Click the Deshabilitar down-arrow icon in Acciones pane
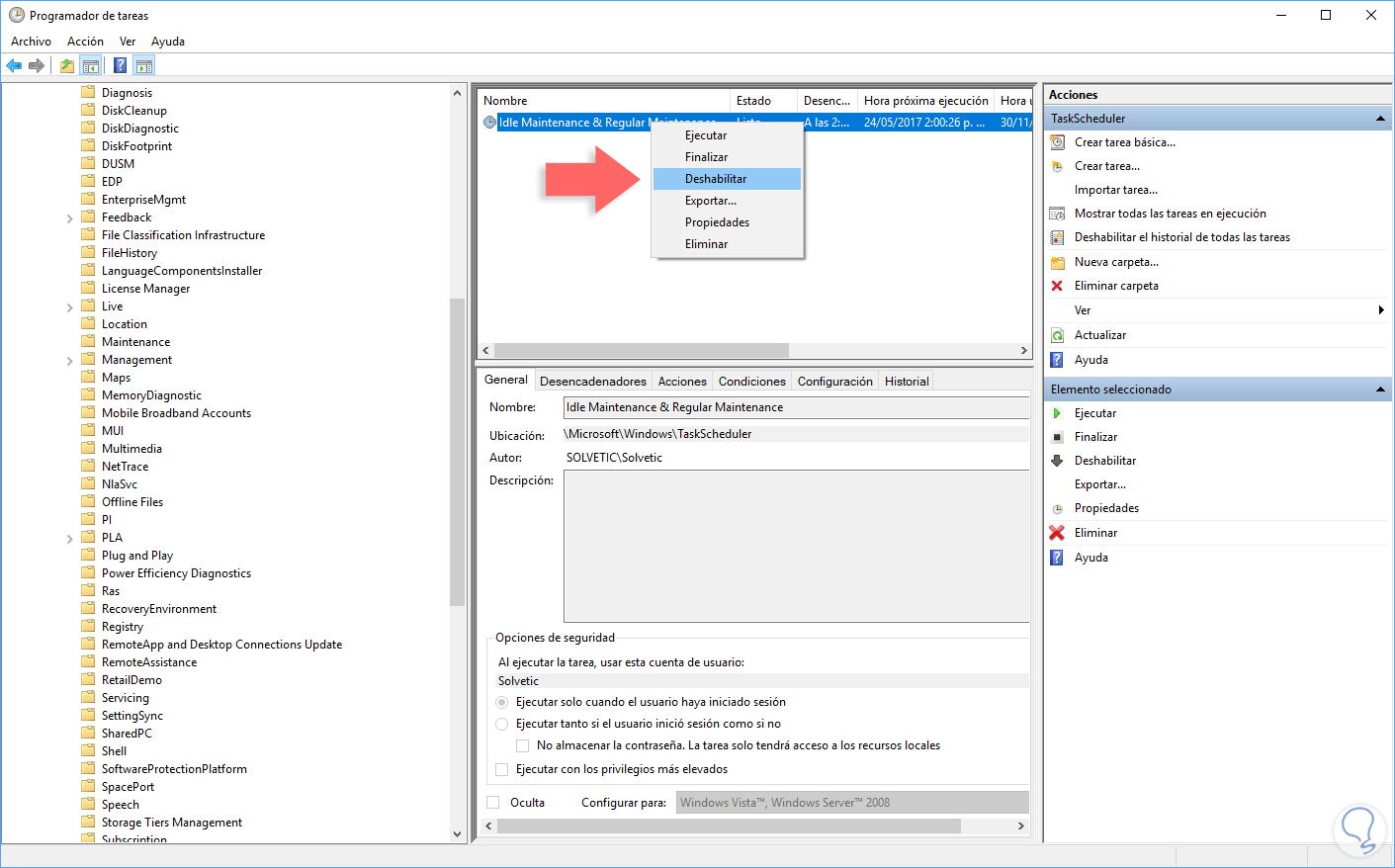The height and width of the screenshot is (868, 1395). (1057, 461)
